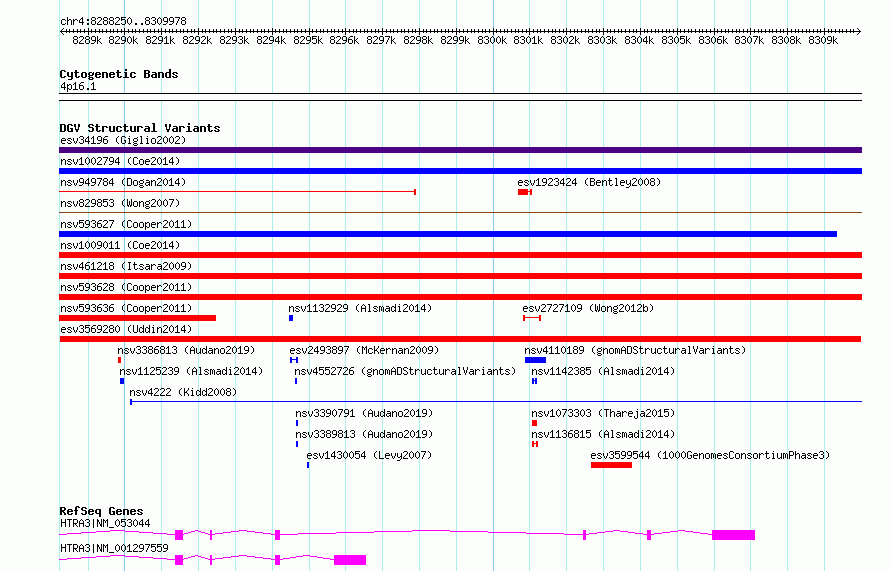Open nsv1142385 (Alsmadi2014) label
The height and width of the screenshot is (571, 890).
pyautogui.click(x=603, y=371)
